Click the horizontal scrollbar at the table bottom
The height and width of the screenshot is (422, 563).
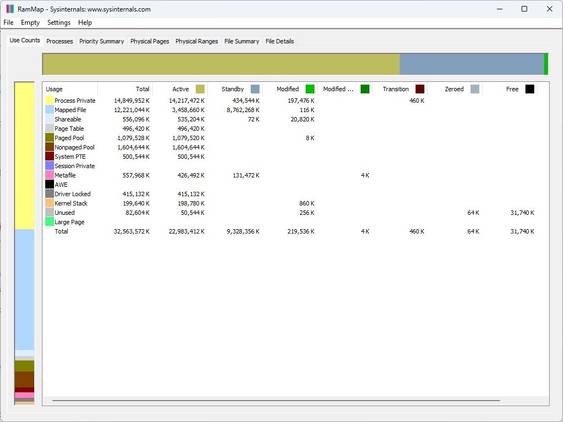pos(276,400)
